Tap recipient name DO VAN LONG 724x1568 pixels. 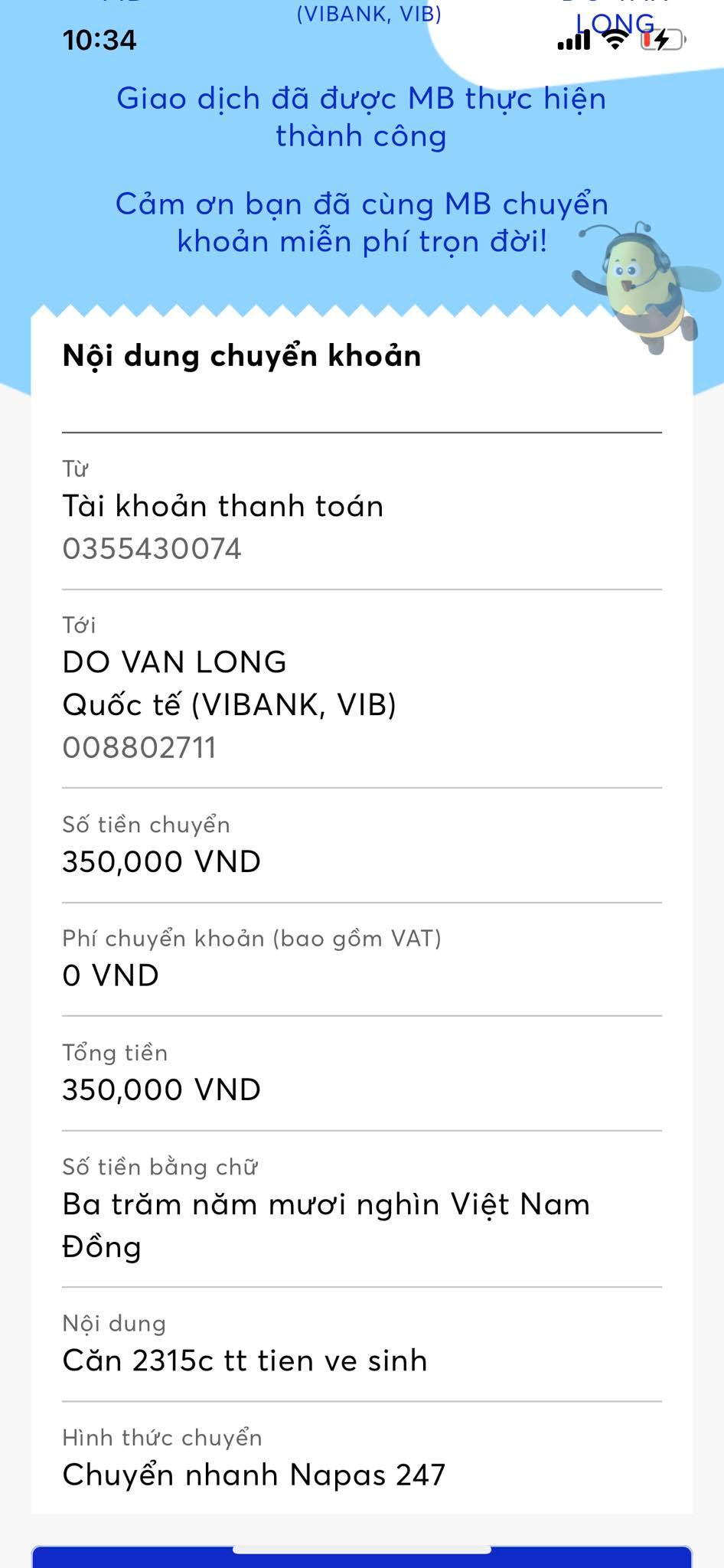click(174, 662)
